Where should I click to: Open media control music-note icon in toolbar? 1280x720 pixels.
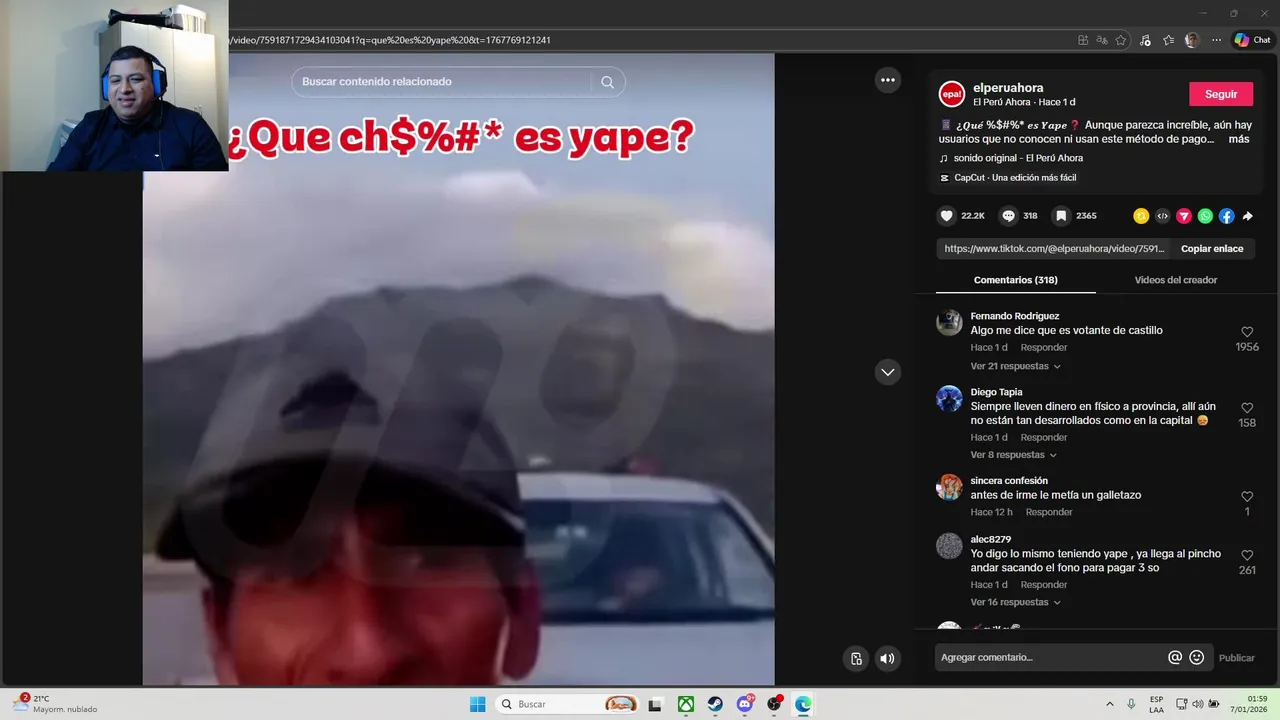(x=1146, y=40)
